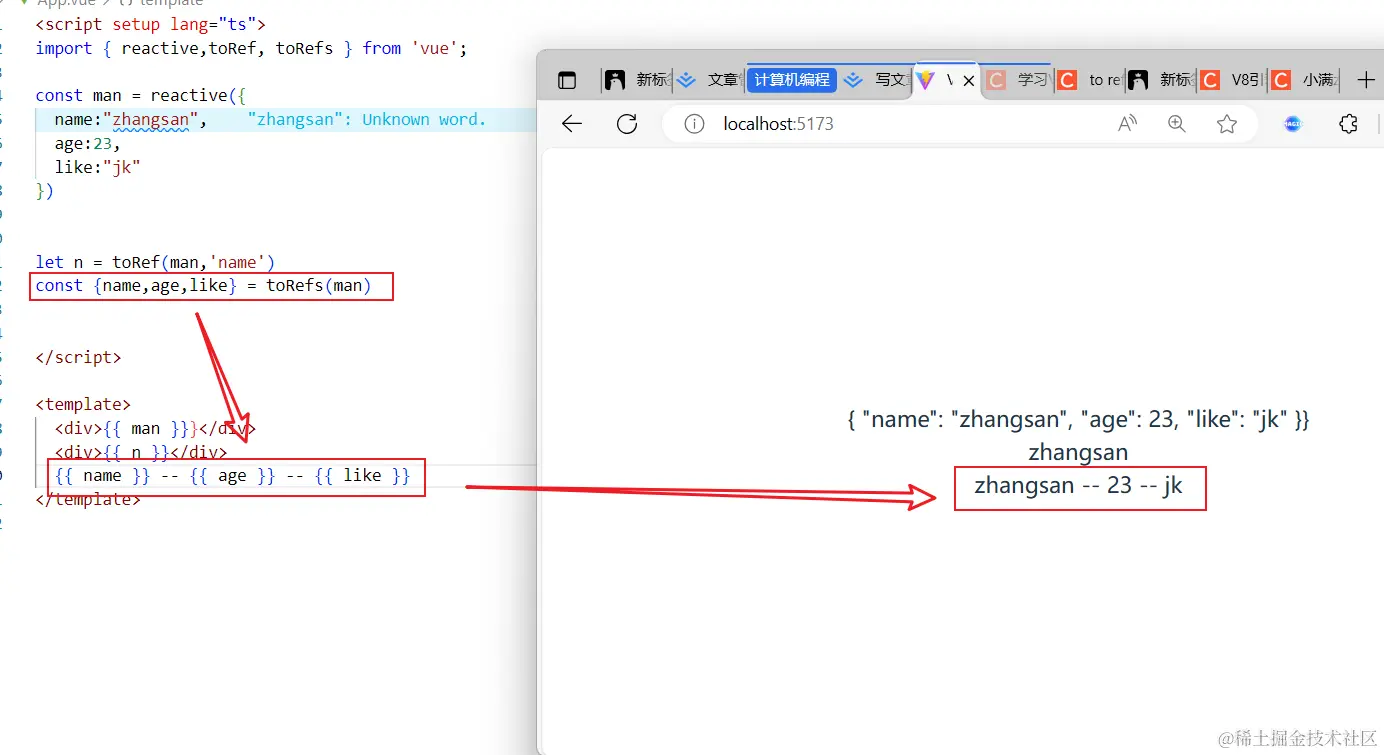The width and height of the screenshot is (1384, 755).
Task: Click the standalone 'zhangsan' line on the page
Action: click(1078, 452)
